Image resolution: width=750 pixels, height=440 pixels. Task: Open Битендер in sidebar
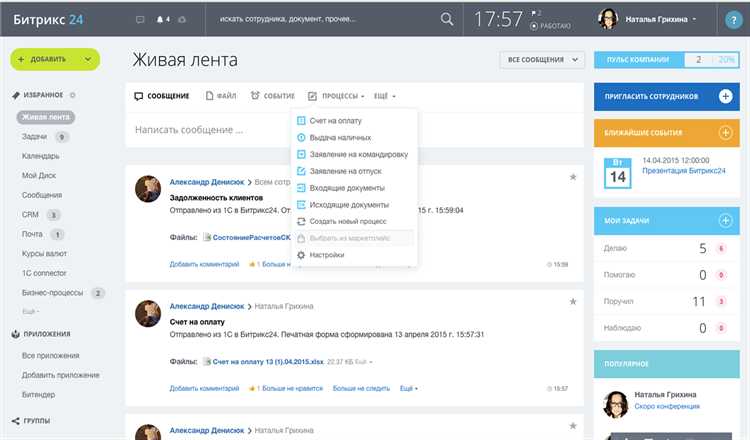38,395
